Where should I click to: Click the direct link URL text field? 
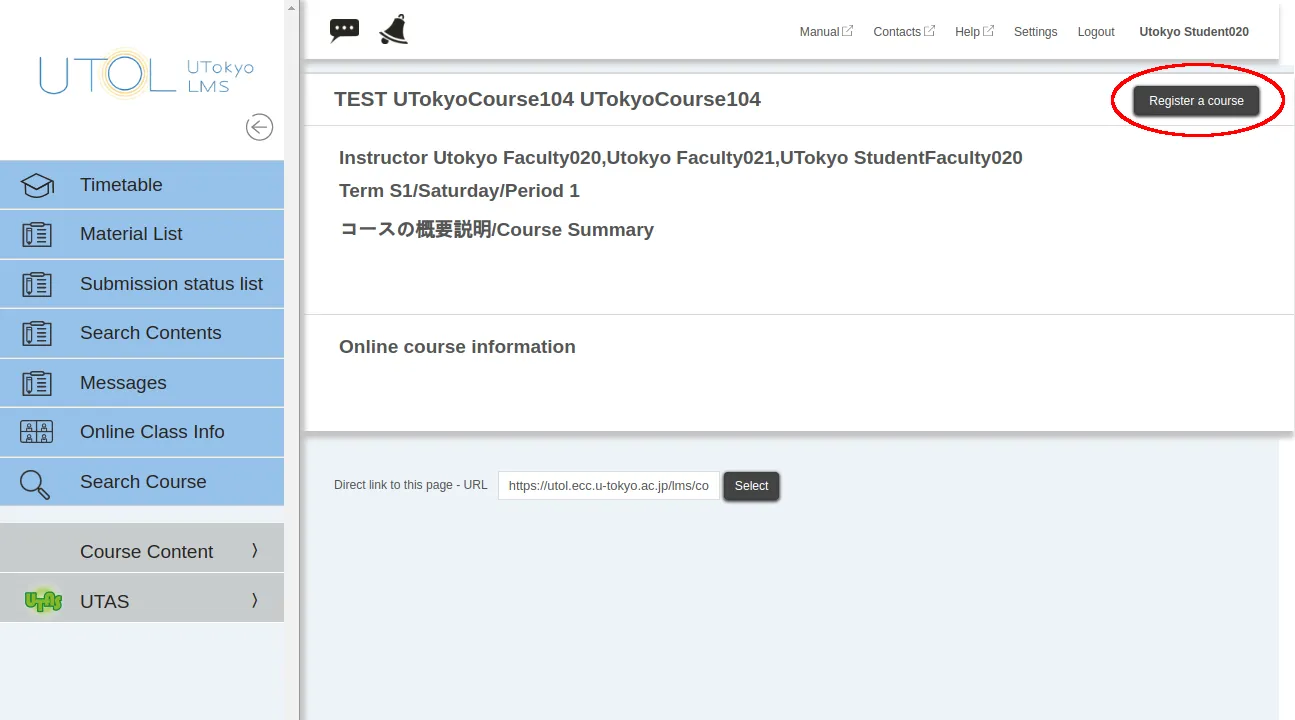(608, 486)
